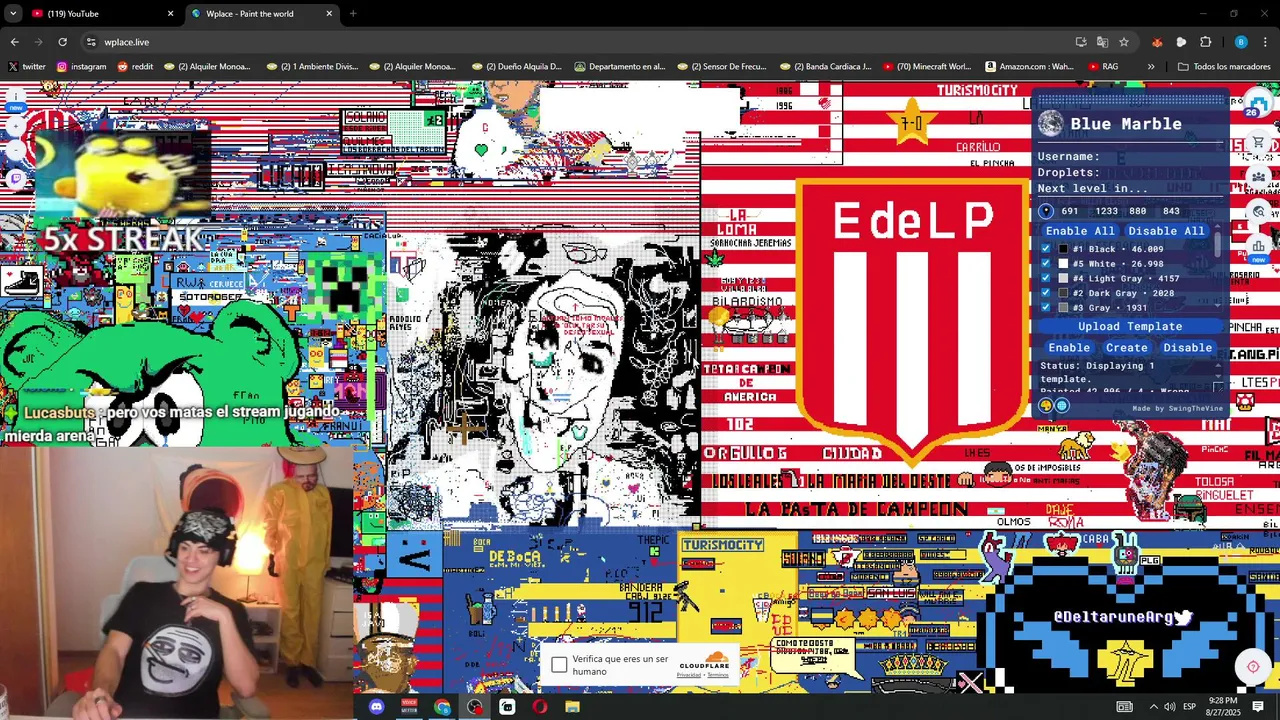Image resolution: width=1280 pixels, height=720 pixels.
Task: Toggle the #1 Black color checkbox
Action: click(x=1046, y=249)
